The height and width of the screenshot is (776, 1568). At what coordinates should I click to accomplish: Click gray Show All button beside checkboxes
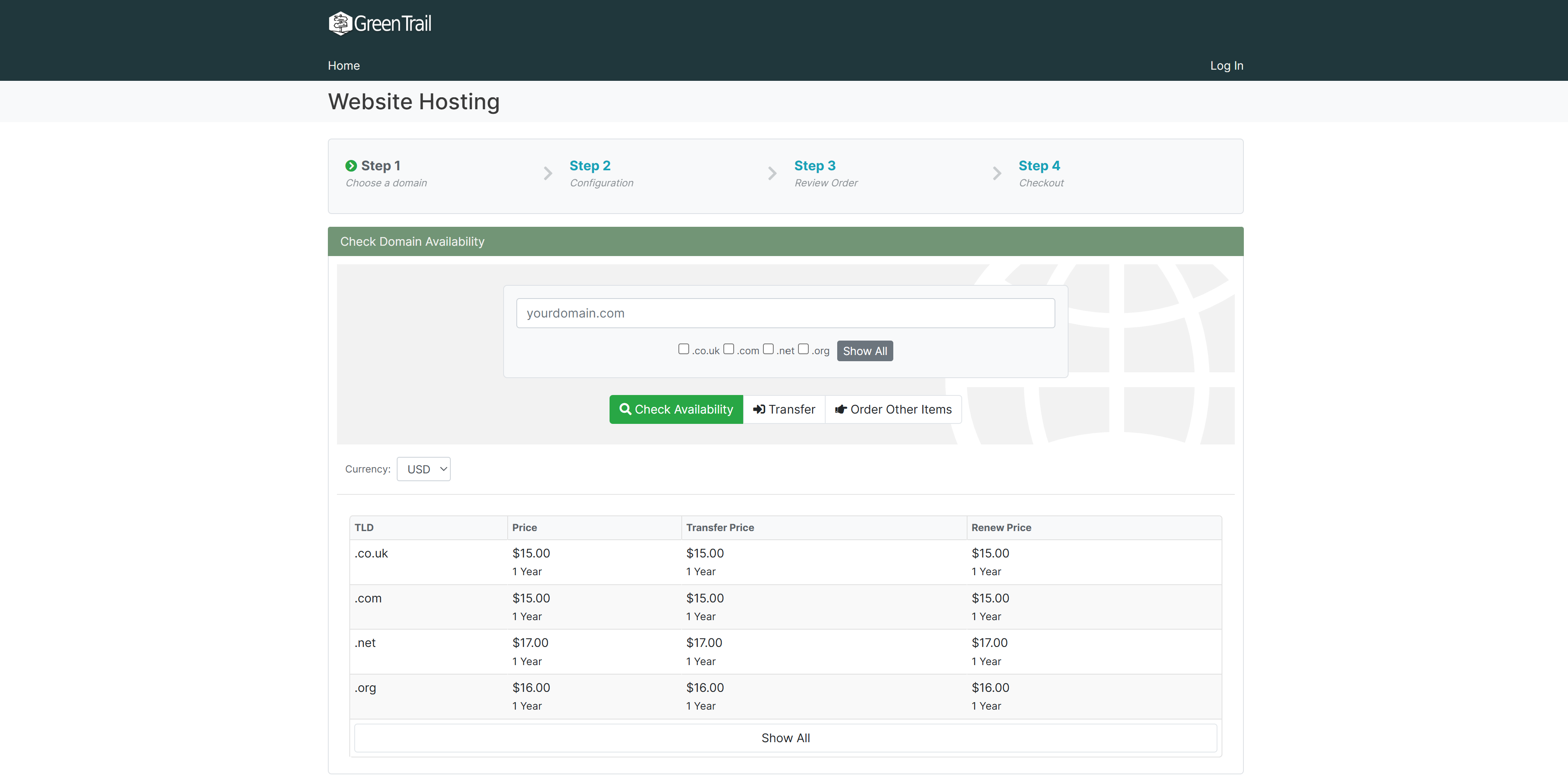pos(865,351)
